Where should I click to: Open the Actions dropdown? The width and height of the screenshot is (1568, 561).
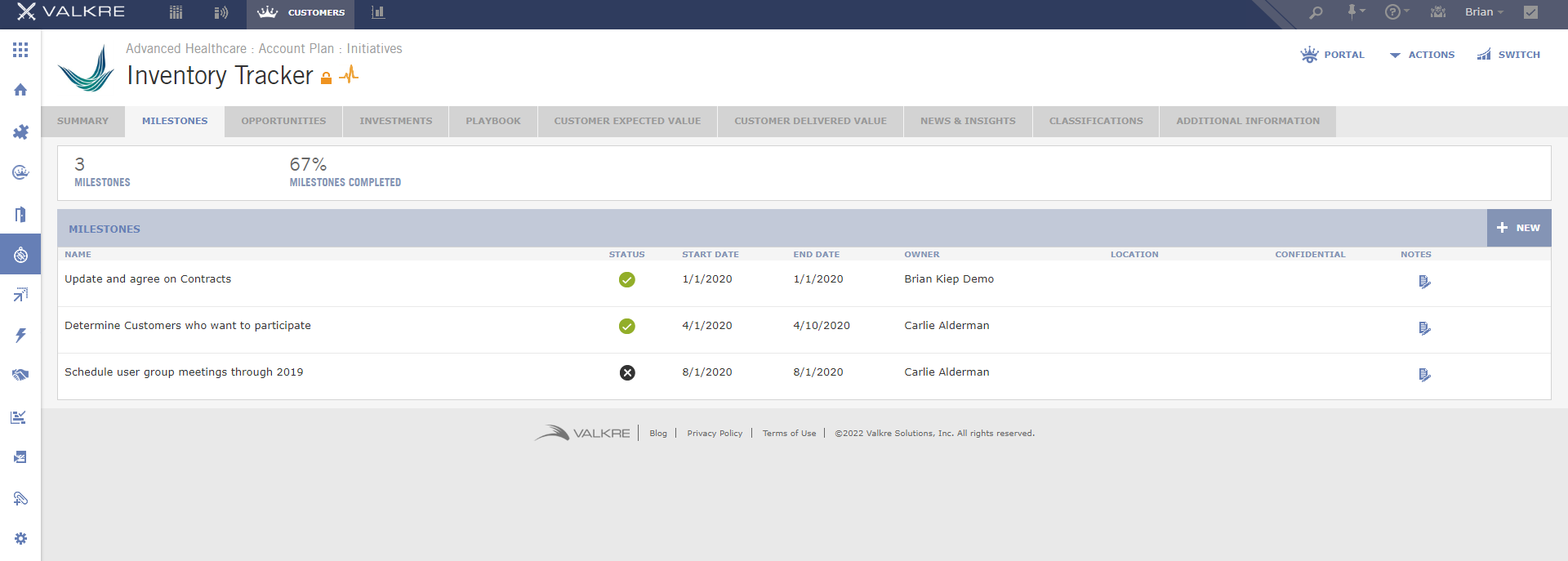click(1422, 55)
